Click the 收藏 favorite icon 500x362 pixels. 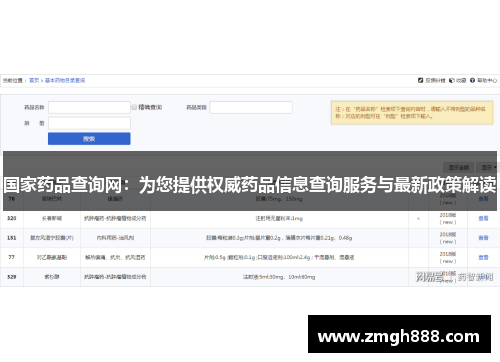click(x=452, y=80)
